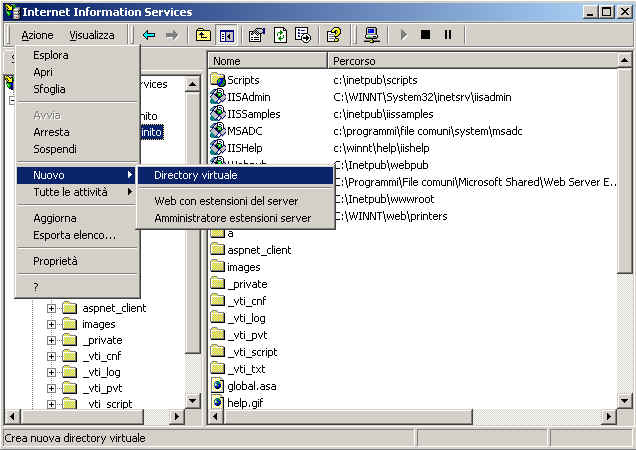Select the MSADC entry icon
The width and height of the screenshot is (636, 450).
click(218, 131)
